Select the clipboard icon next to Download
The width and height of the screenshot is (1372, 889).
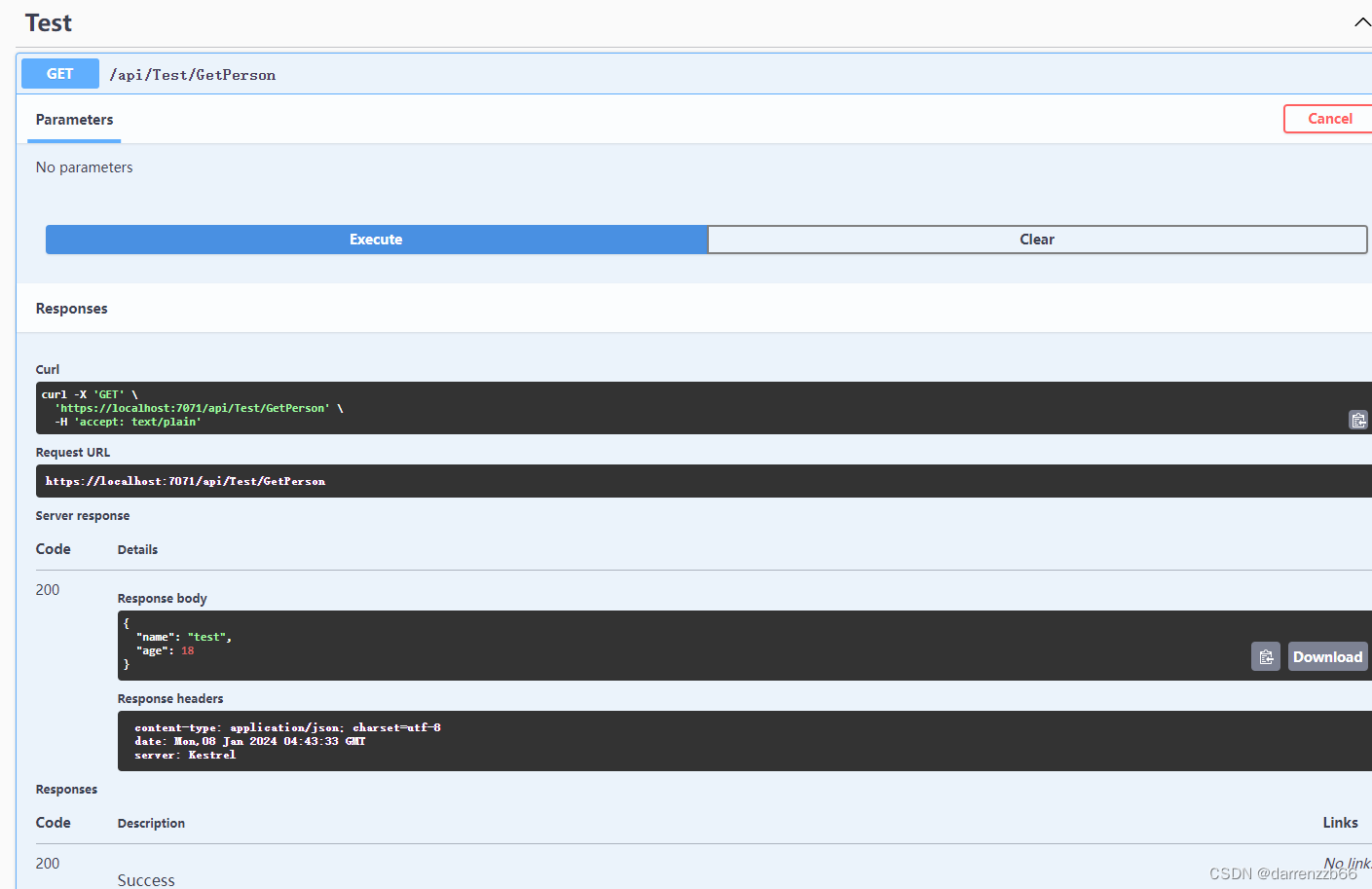tap(1266, 656)
